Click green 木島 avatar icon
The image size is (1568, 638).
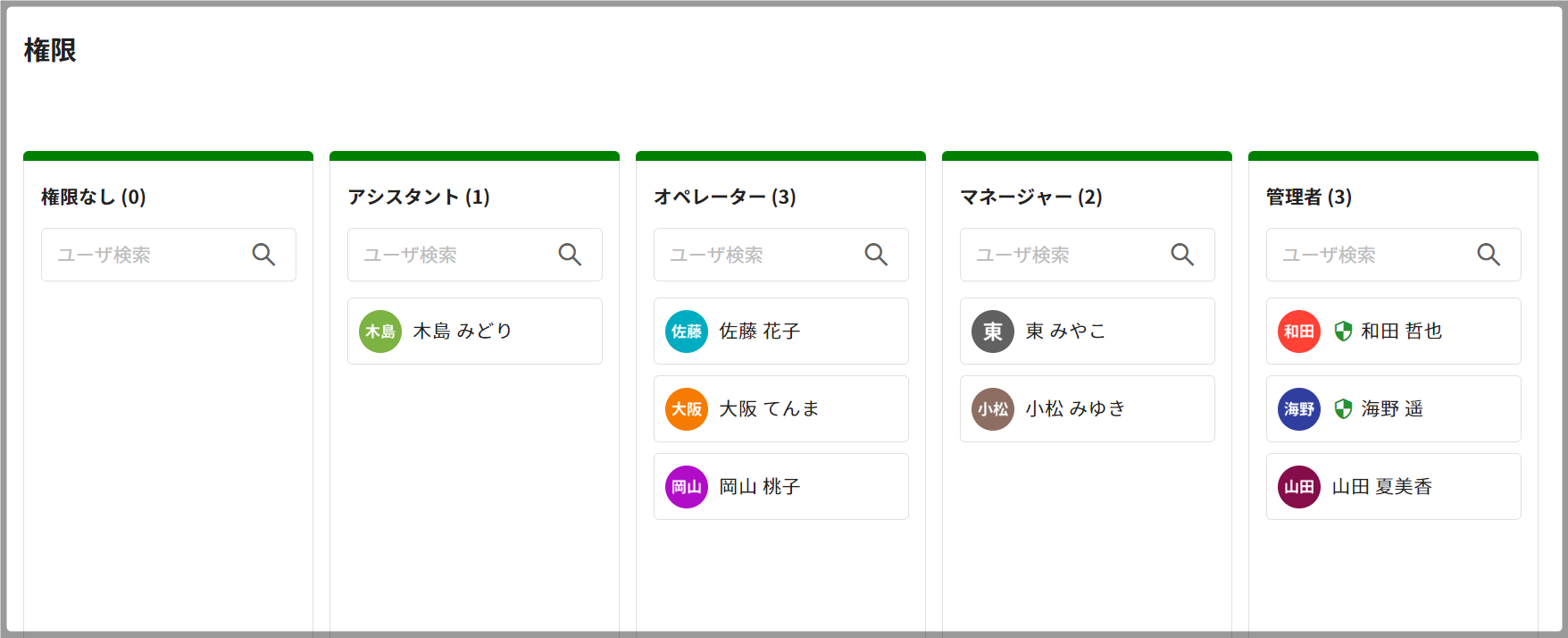point(380,332)
